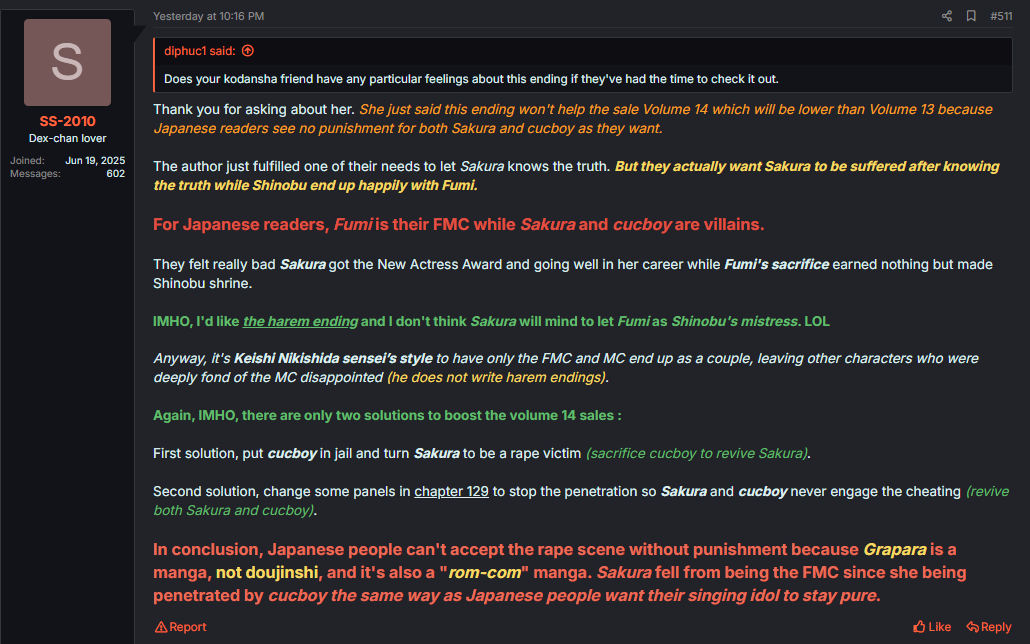Click the Report warning triangle icon
This screenshot has width=1030, height=644.
pyautogui.click(x=161, y=627)
